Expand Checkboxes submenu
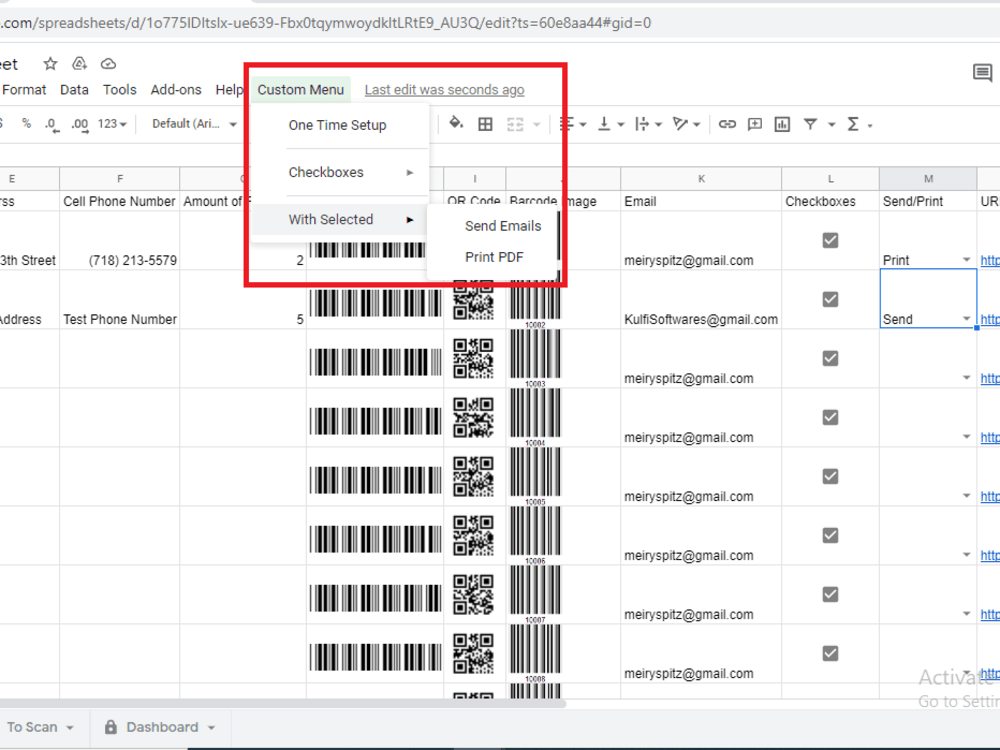The width and height of the screenshot is (1000, 750). (341, 172)
